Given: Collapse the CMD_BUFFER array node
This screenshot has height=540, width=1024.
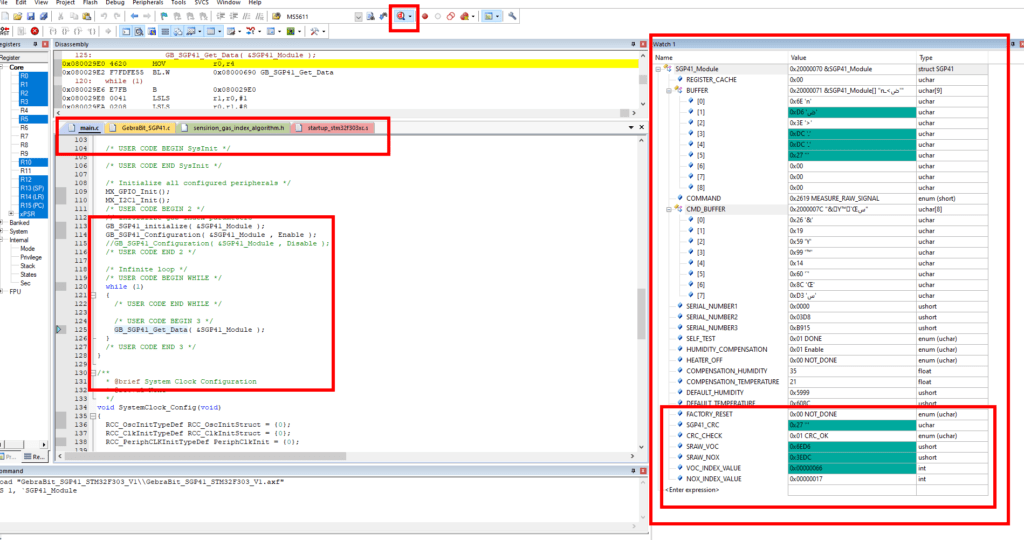Looking at the screenshot, I should [669, 210].
